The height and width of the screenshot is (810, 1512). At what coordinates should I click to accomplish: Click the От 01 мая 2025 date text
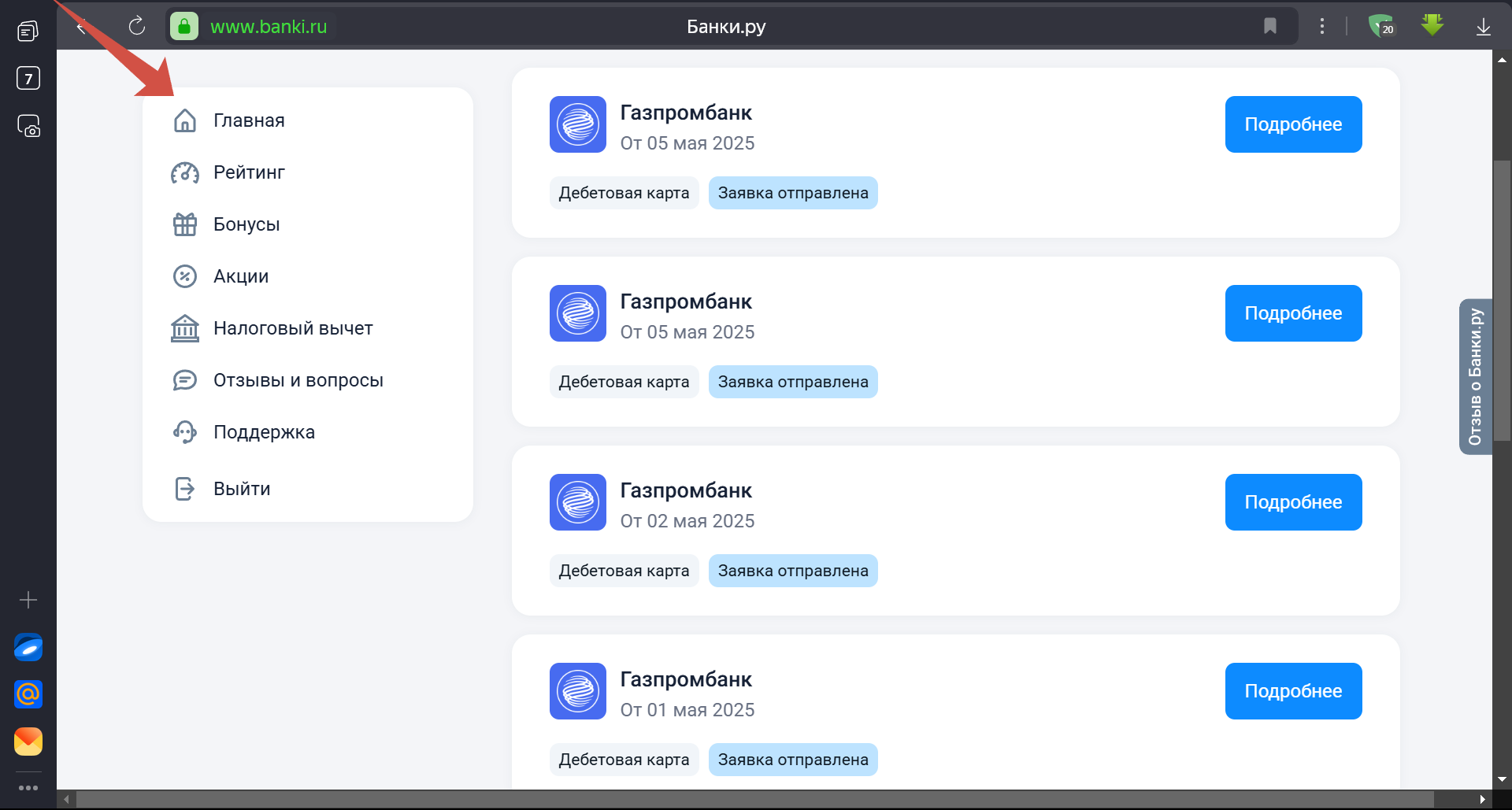(x=687, y=710)
